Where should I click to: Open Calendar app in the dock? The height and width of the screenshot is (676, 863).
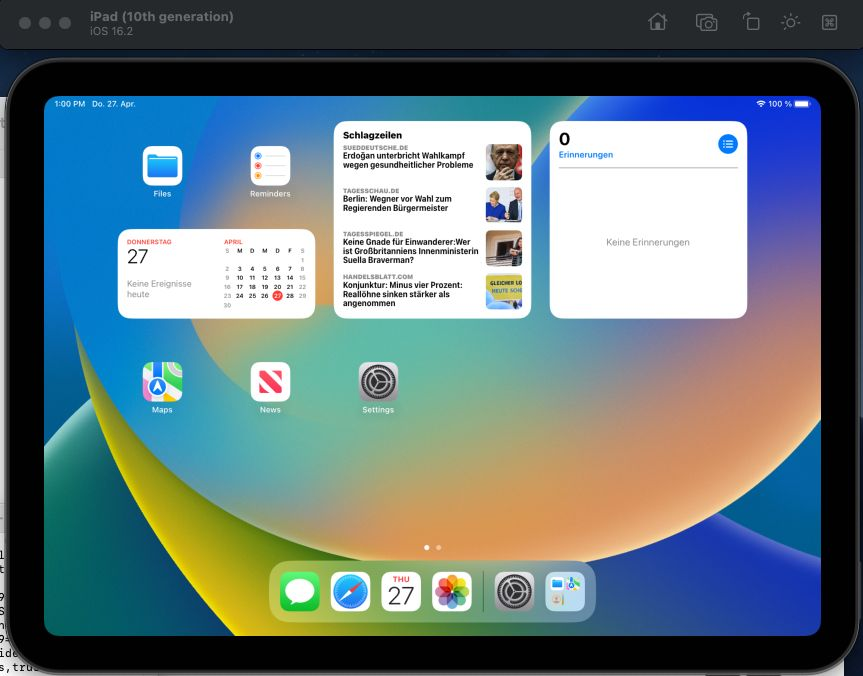click(401, 592)
